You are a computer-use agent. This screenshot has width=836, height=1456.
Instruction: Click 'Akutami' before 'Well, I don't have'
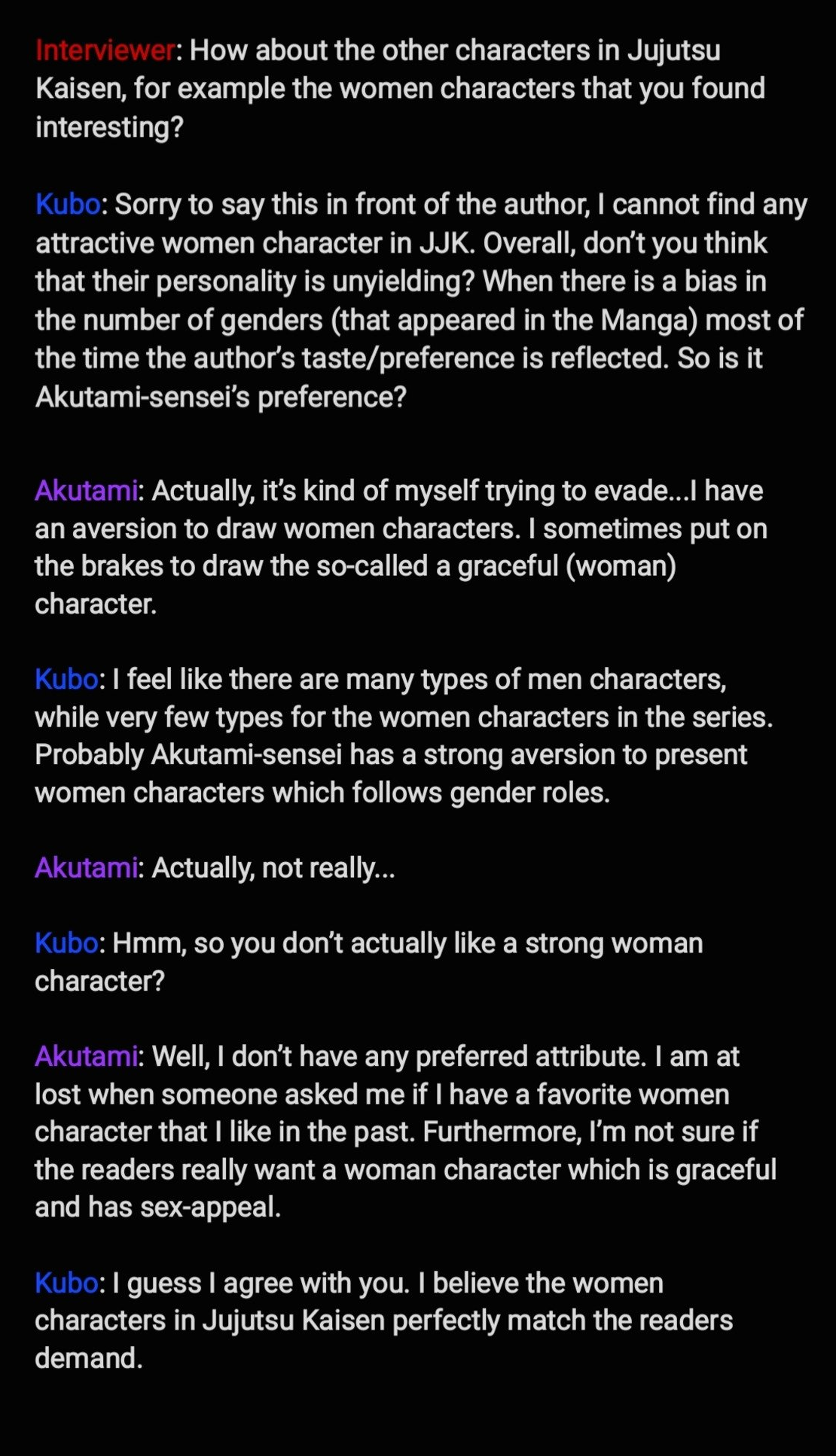[x=87, y=1056]
